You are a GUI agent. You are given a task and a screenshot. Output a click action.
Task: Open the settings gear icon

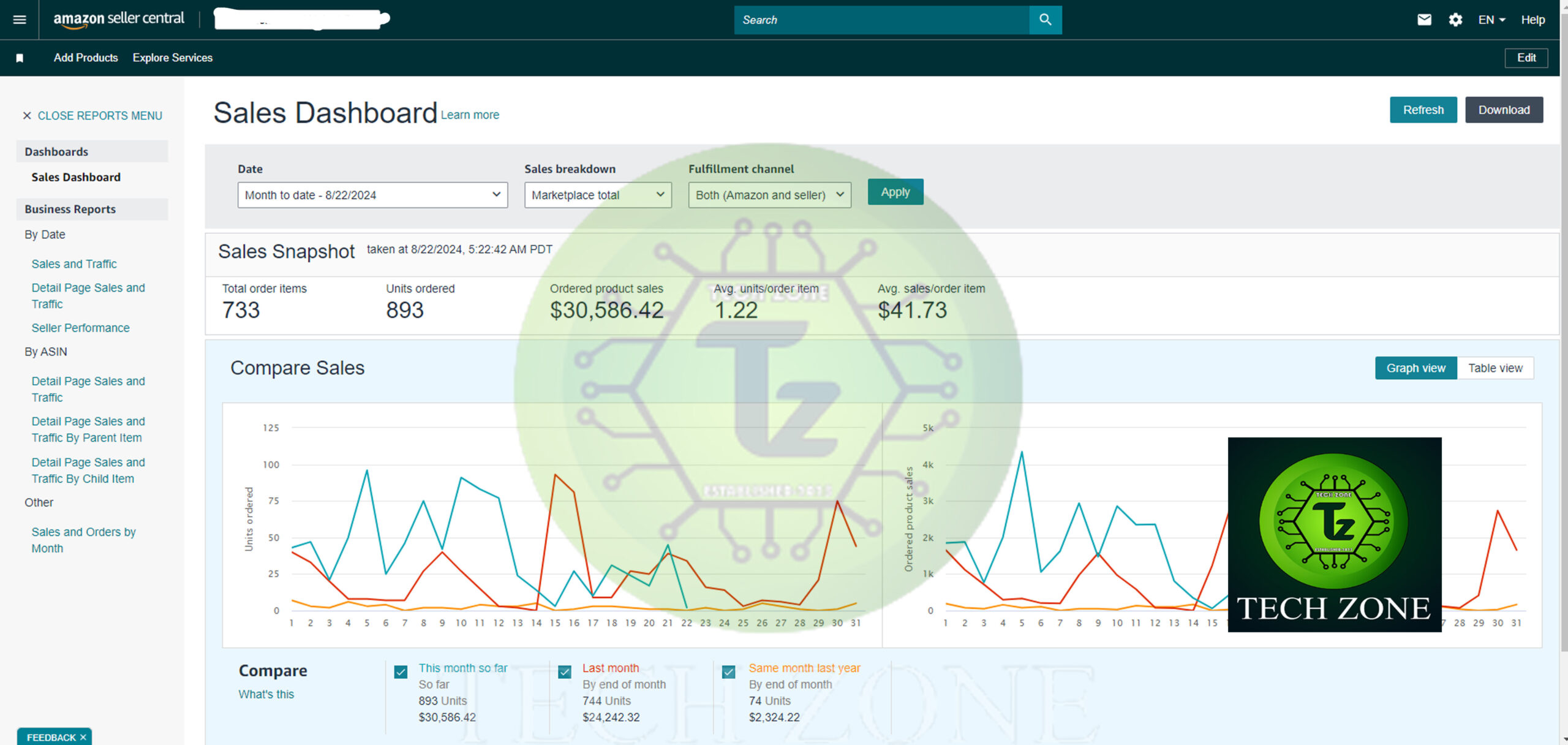1455,20
